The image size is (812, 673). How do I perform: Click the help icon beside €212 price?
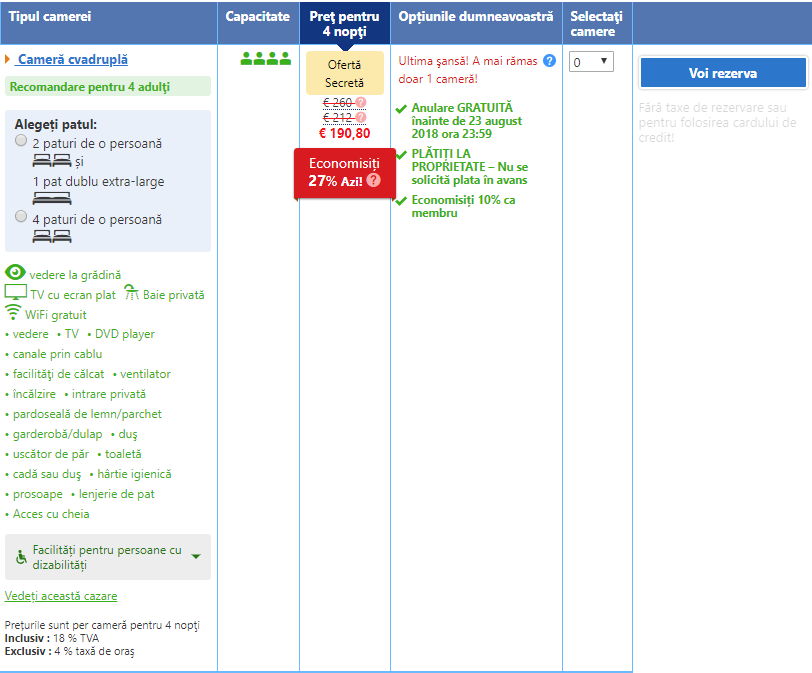tap(361, 117)
